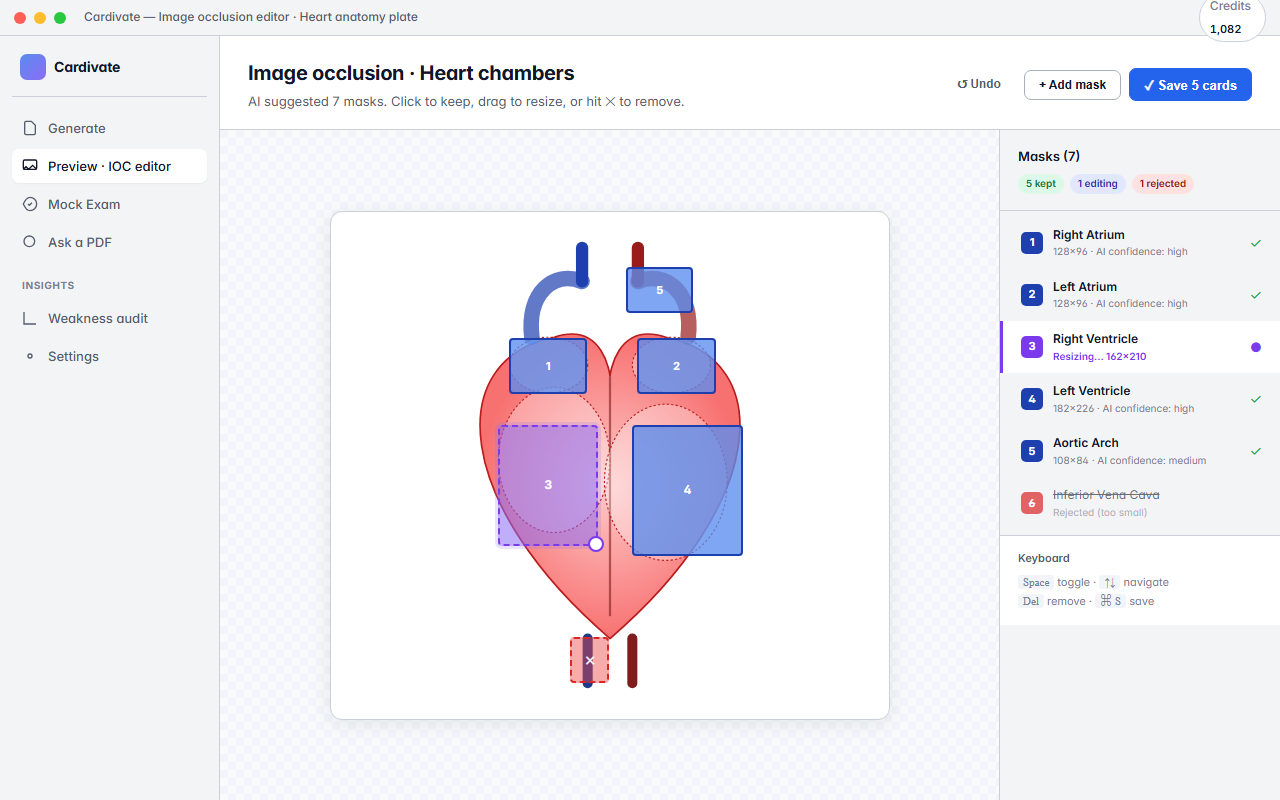Click the Generate document icon in sidebar
Viewport: 1280px width, 800px height.
coord(30,128)
